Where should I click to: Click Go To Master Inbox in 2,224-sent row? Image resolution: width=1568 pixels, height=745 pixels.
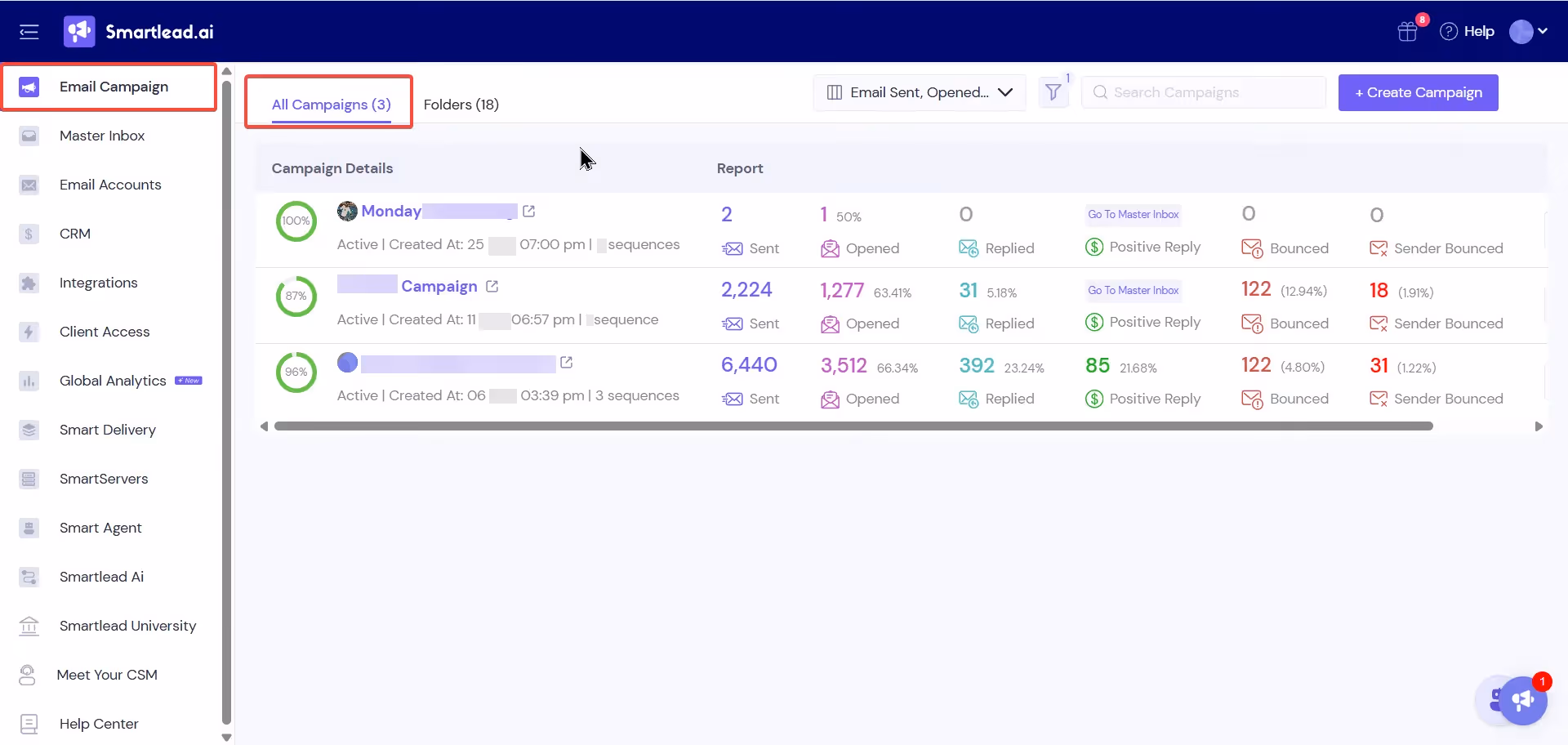pos(1133,290)
